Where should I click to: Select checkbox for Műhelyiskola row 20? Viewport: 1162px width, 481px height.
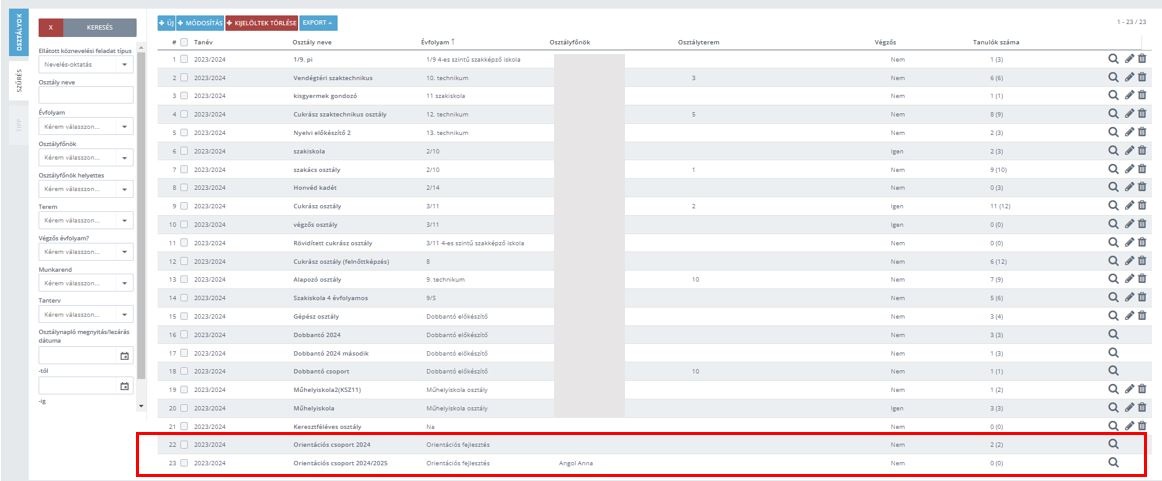[184, 407]
